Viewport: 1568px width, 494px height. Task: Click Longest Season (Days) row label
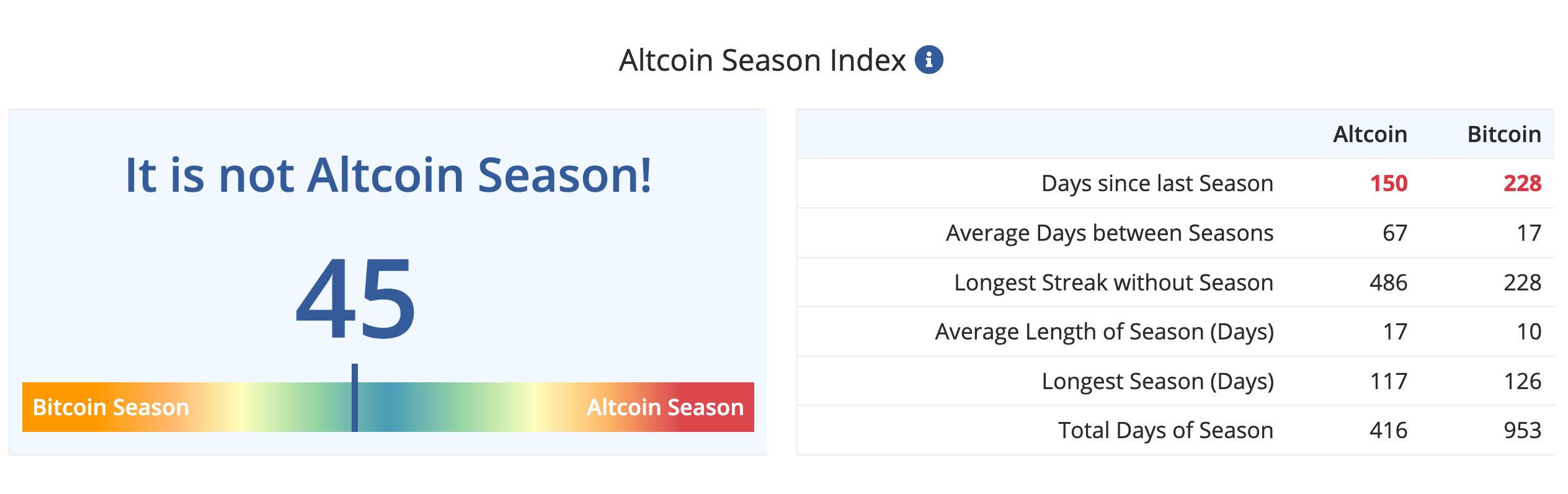1158,381
